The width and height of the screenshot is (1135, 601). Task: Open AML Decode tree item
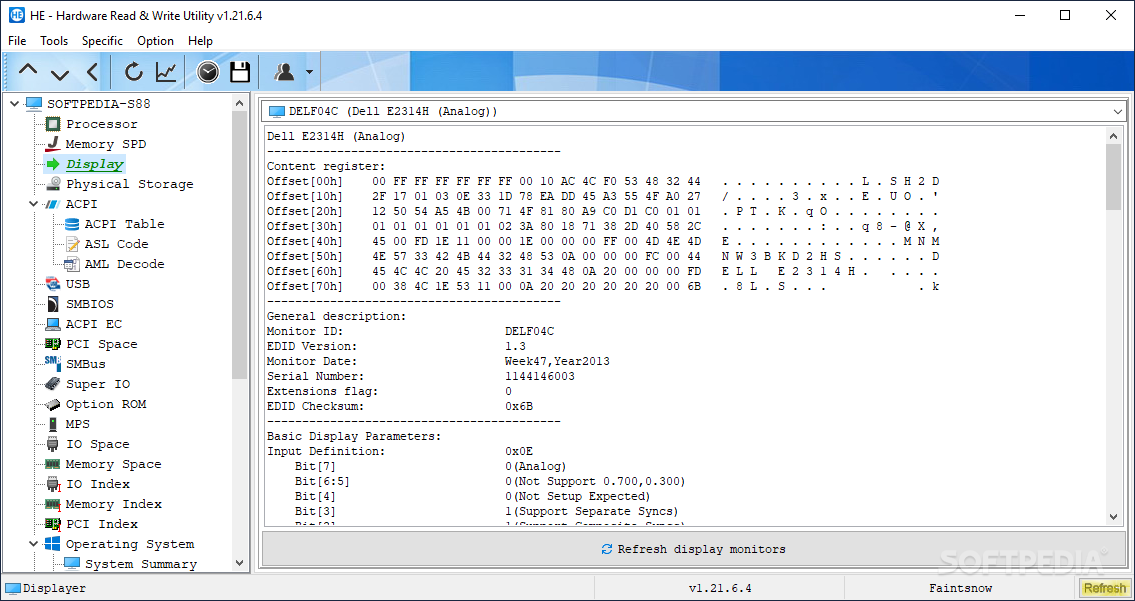[125, 264]
